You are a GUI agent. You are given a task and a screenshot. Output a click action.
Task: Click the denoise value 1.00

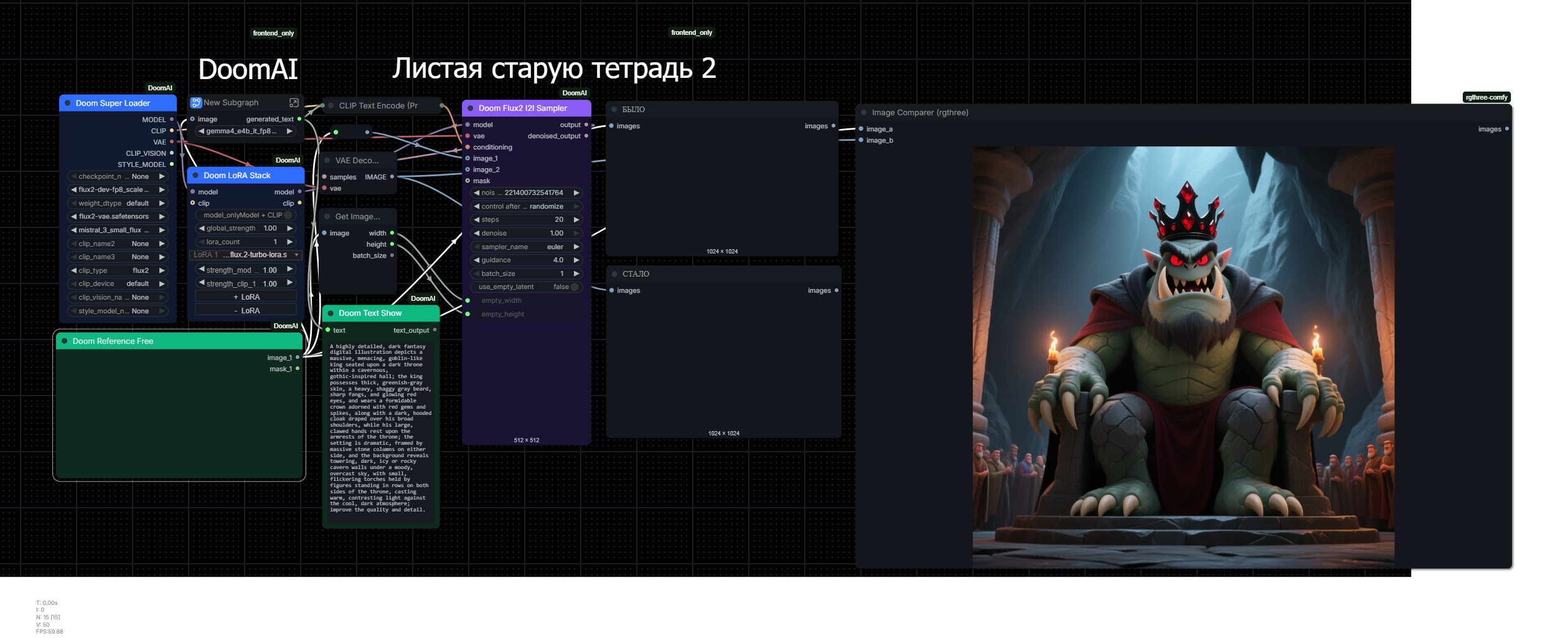(556, 234)
